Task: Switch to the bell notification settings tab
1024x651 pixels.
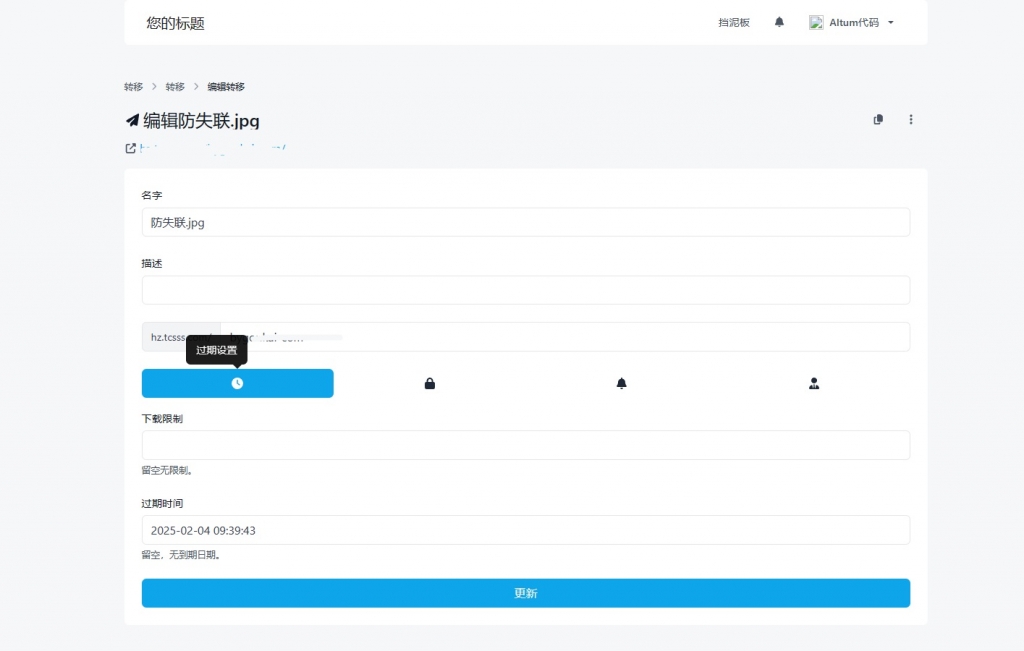Action: [622, 383]
